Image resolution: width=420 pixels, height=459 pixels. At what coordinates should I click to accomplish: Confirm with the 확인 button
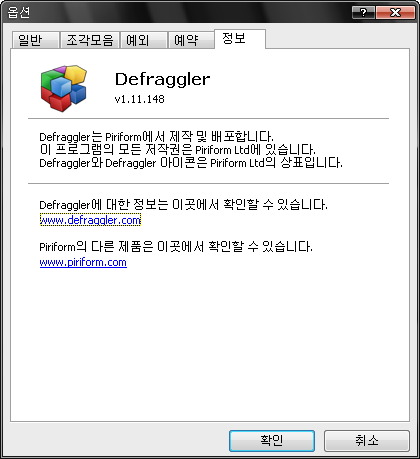click(x=272, y=441)
